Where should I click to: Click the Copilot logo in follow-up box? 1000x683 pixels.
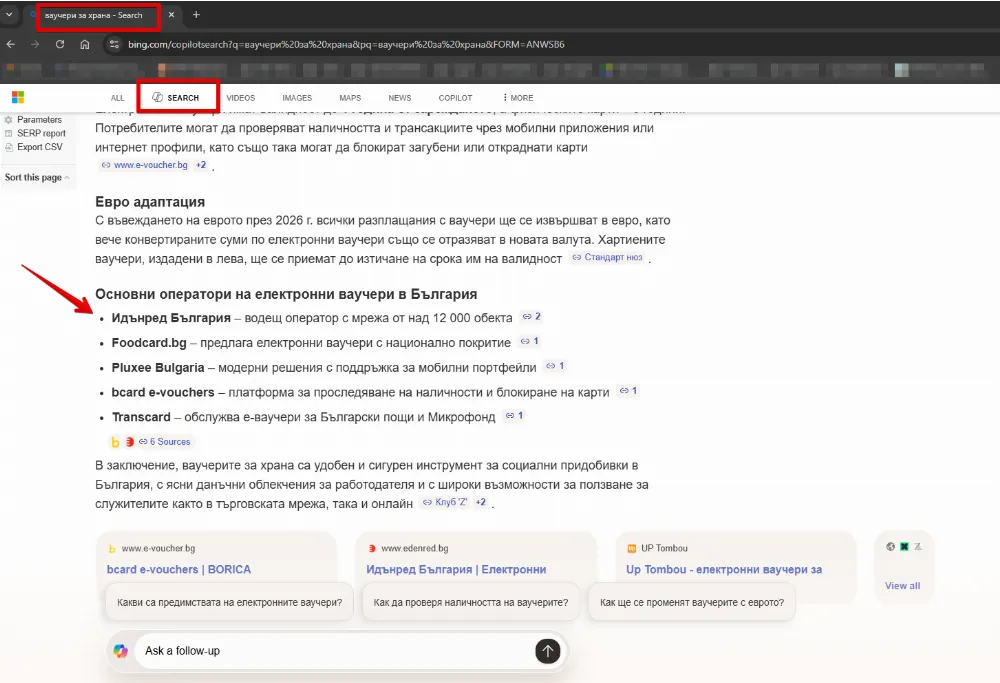[121, 650]
